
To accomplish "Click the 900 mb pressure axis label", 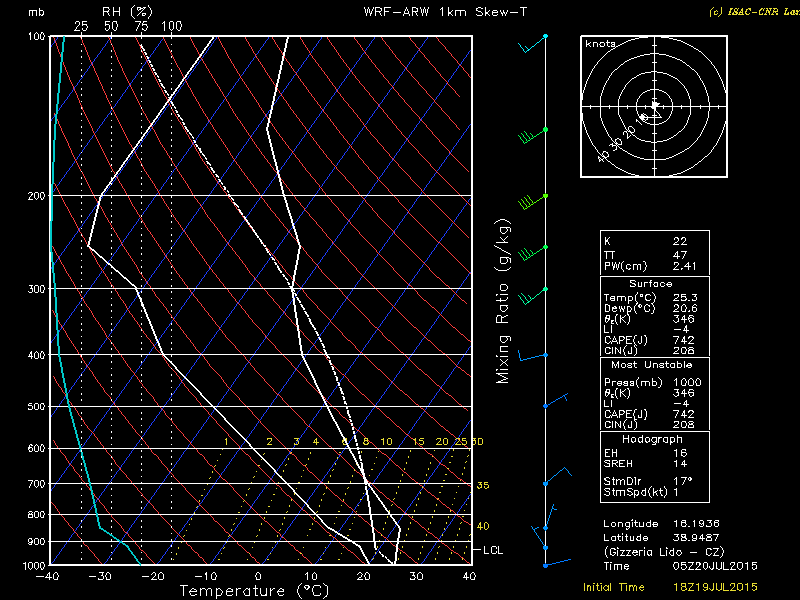I will click(37, 542).
